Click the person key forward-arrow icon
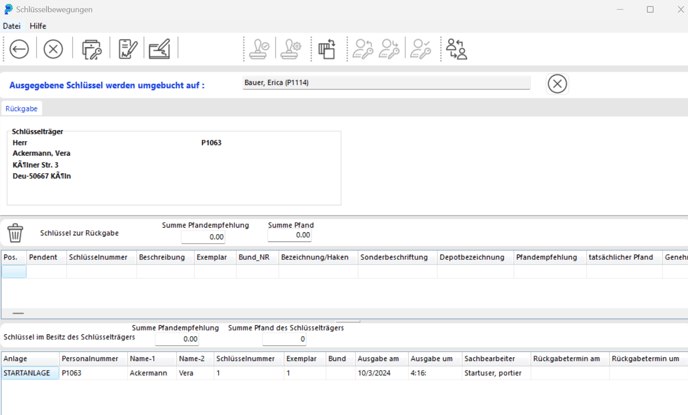688x415 pixels. [390, 49]
